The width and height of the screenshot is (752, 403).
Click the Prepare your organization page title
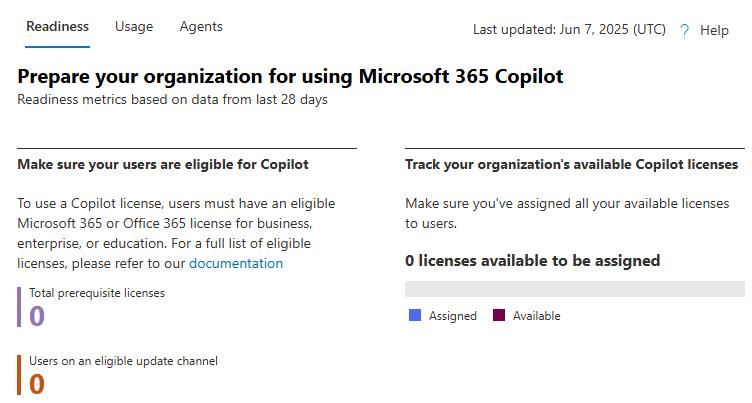[x=291, y=77]
